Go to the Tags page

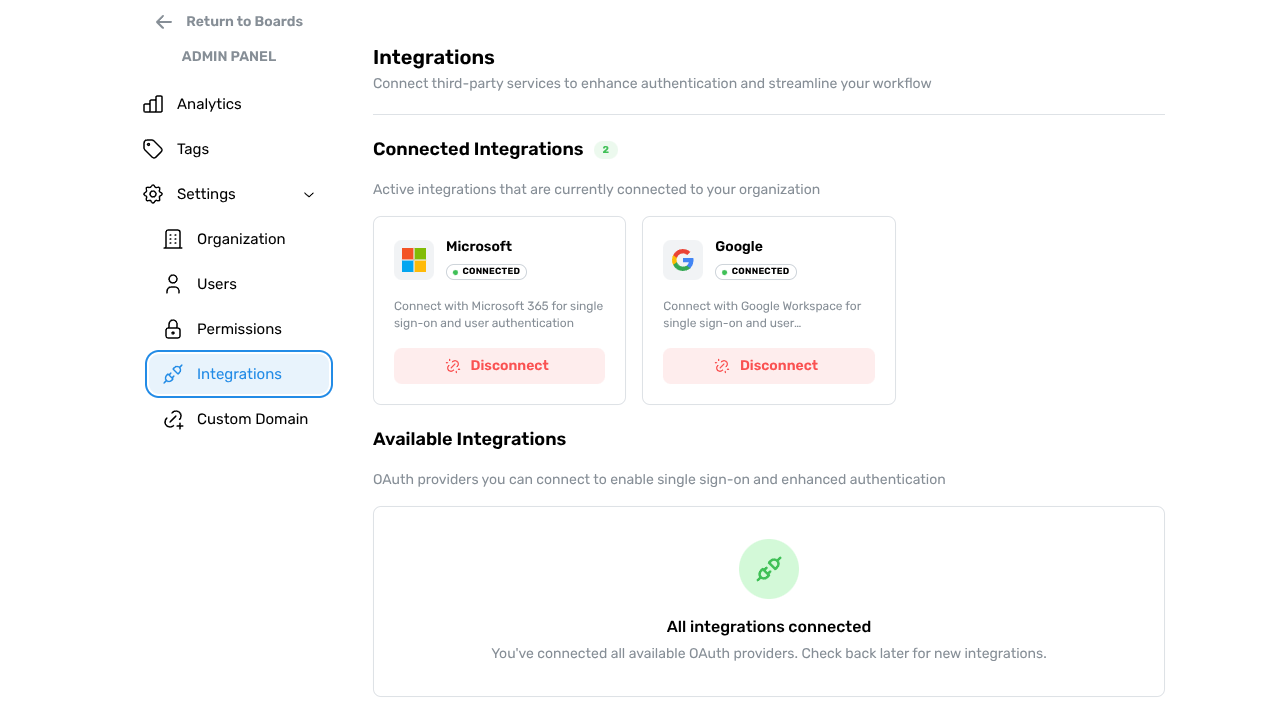pos(193,149)
